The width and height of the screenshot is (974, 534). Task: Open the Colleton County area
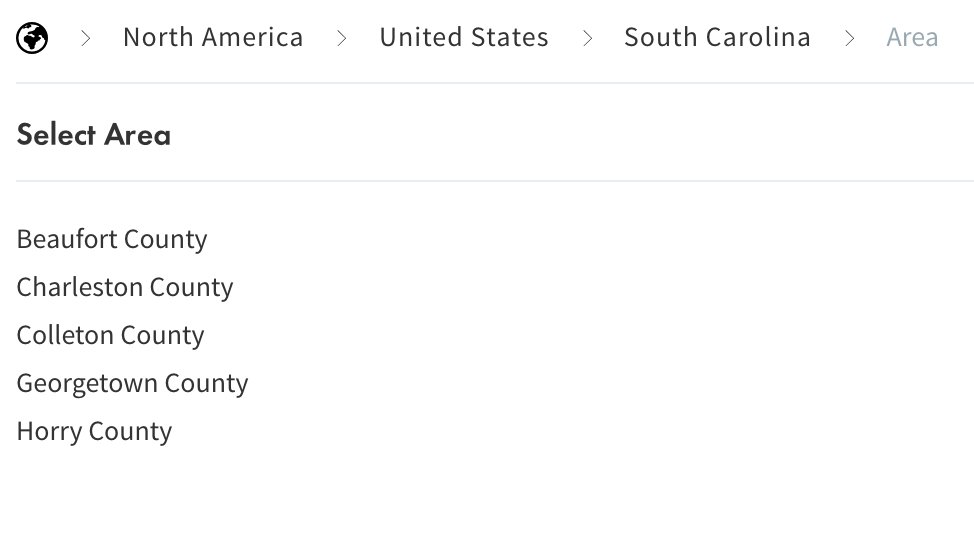click(x=111, y=335)
